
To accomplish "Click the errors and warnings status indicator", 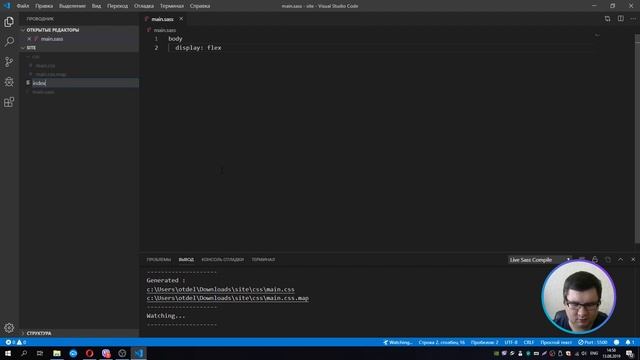I will click(16, 342).
